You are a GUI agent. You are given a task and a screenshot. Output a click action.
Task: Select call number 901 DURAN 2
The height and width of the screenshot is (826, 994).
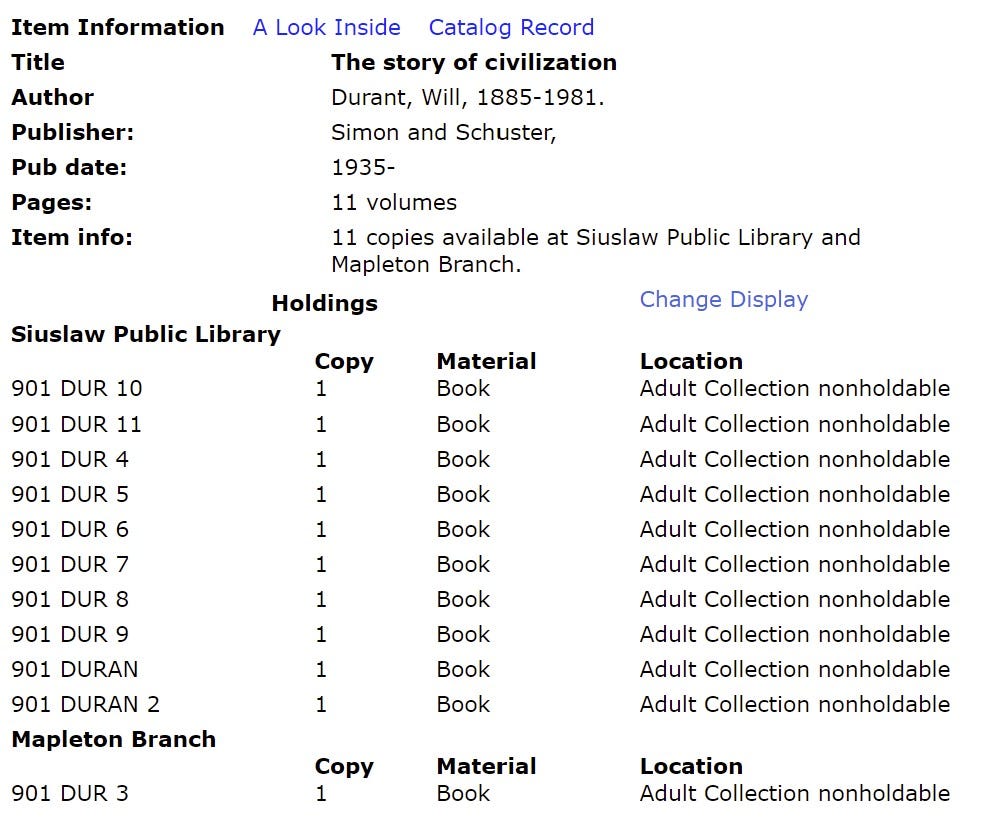86,704
